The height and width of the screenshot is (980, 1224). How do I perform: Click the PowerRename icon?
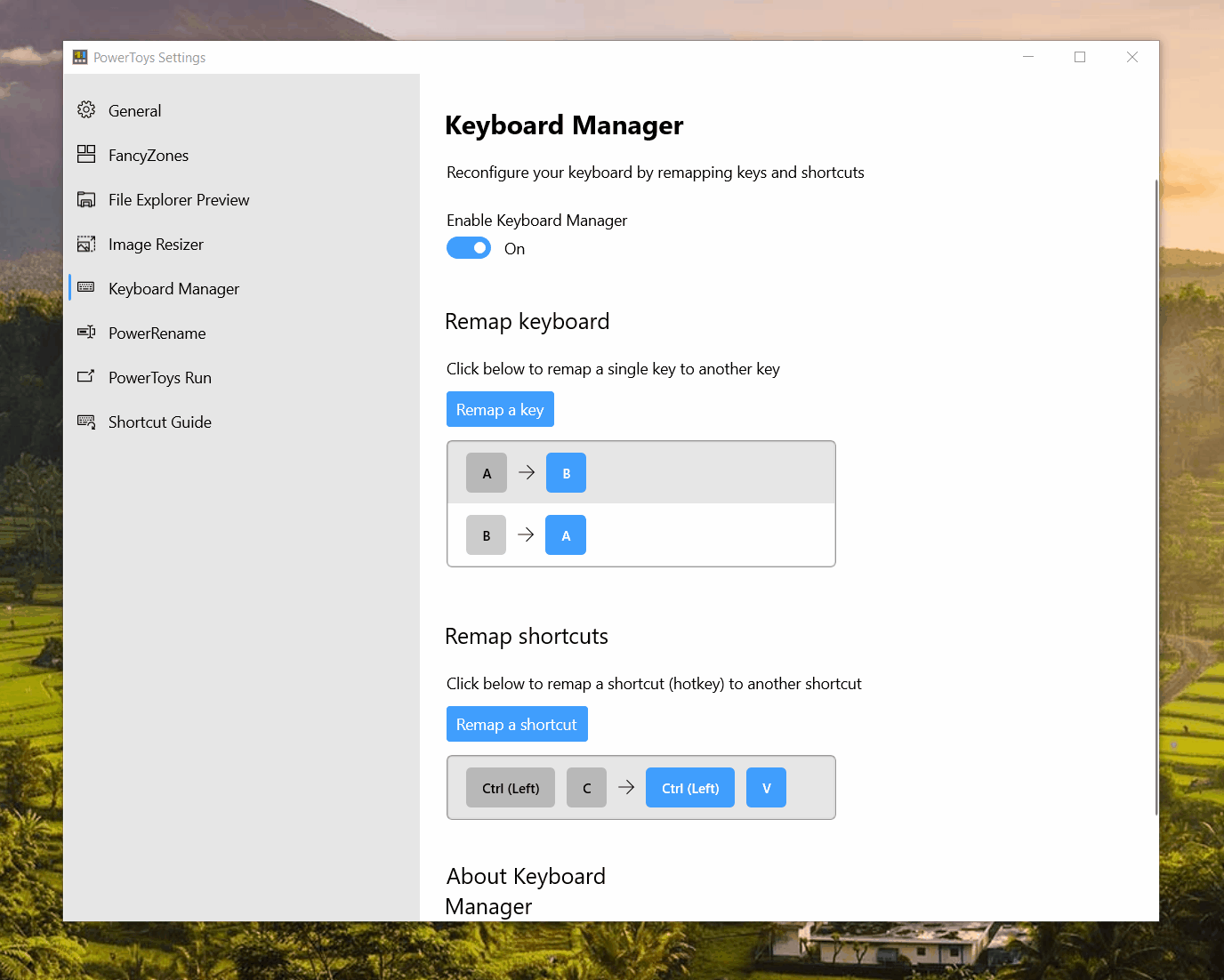point(86,333)
